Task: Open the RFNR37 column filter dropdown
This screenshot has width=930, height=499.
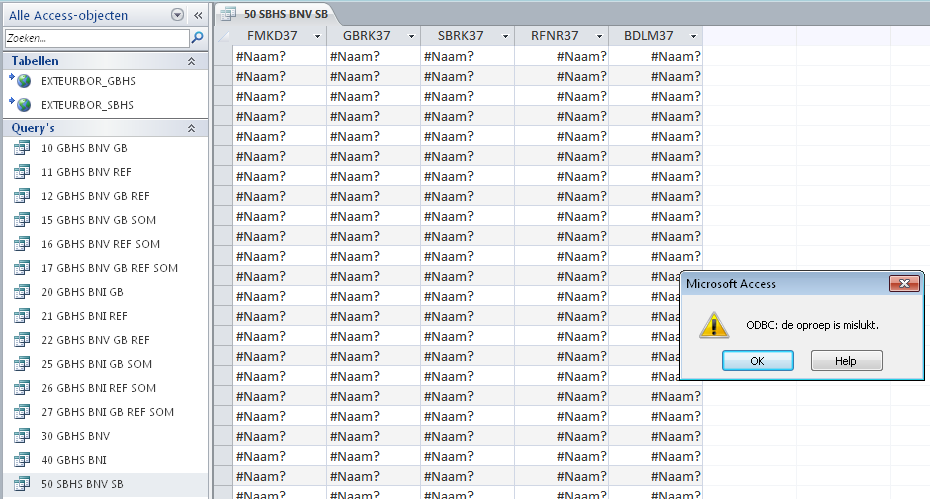Action: click(599, 37)
